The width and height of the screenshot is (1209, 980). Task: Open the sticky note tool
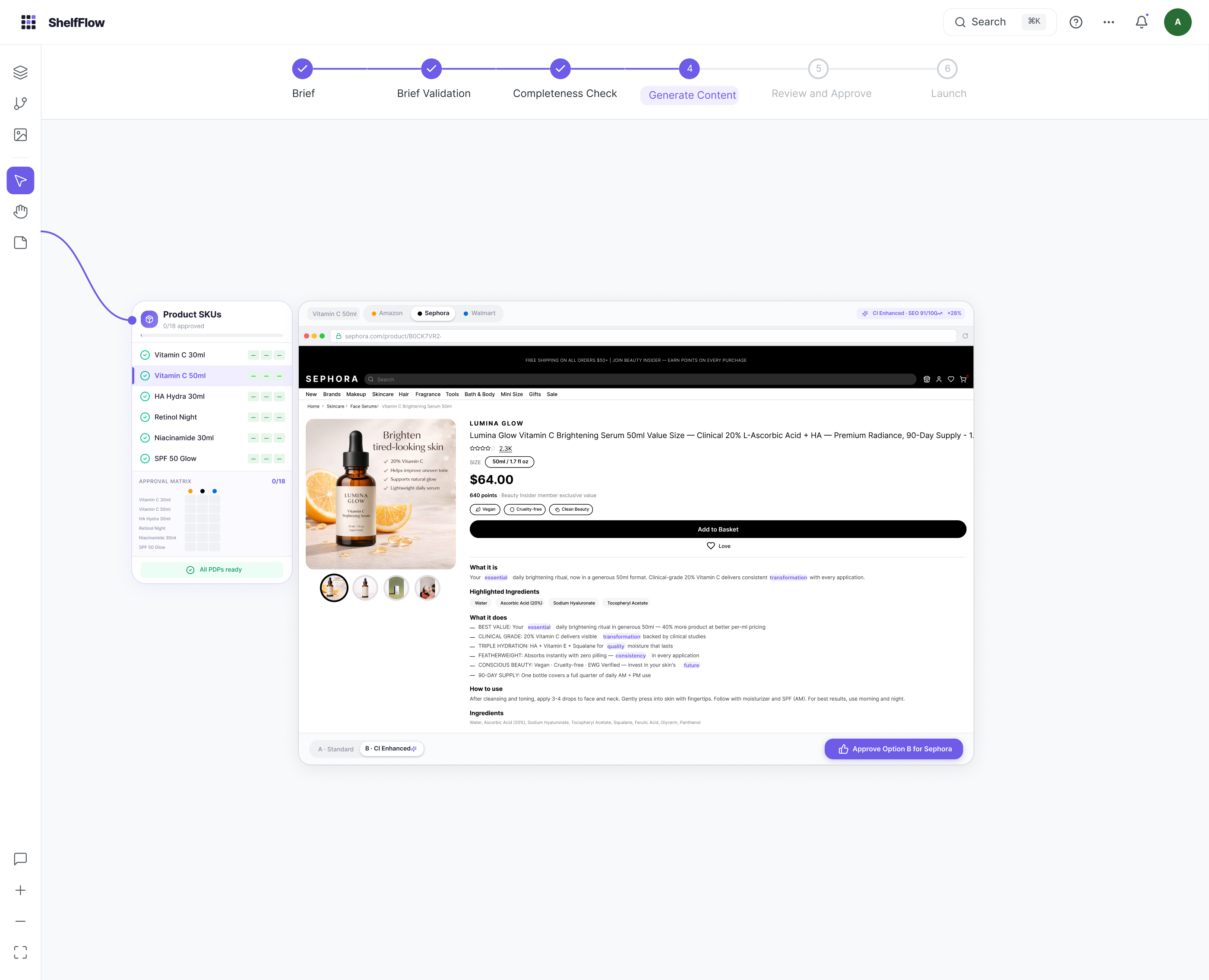(20, 243)
